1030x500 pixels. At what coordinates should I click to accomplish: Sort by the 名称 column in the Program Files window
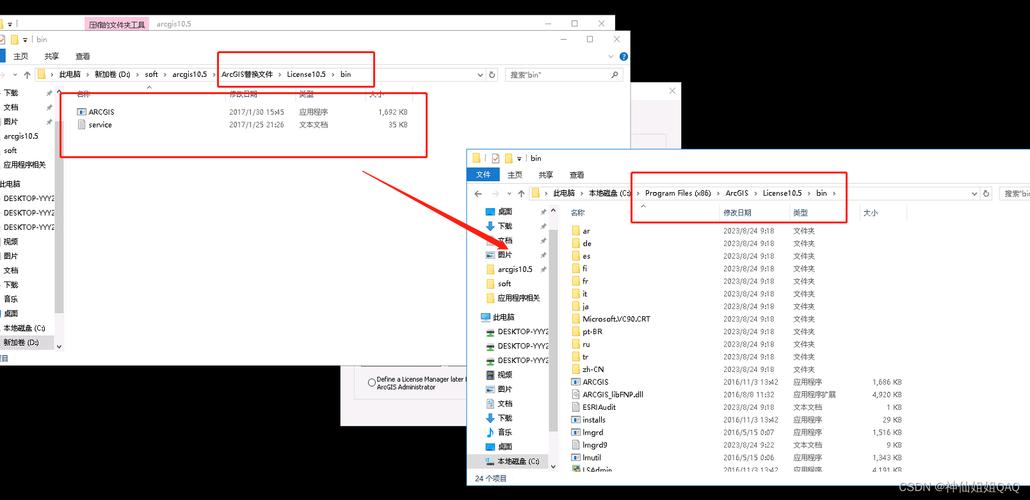click(577, 213)
